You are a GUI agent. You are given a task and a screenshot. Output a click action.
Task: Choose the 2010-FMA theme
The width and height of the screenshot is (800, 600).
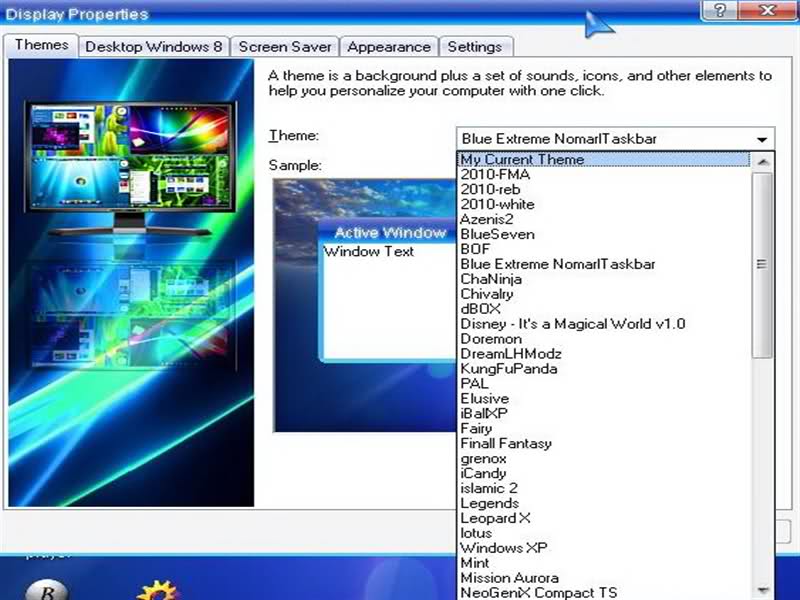(605, 174)
